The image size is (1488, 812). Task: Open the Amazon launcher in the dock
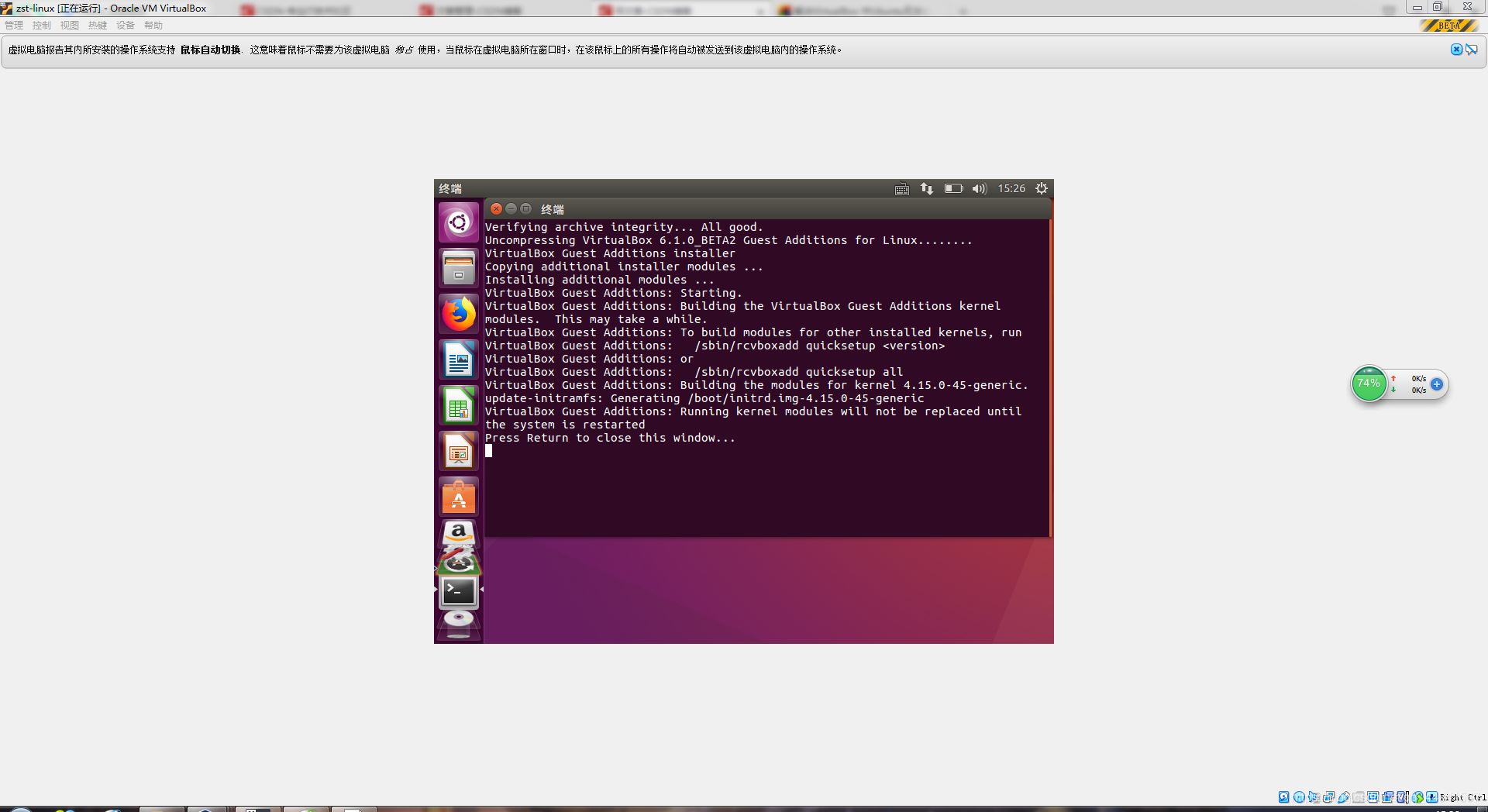(459, 534)
